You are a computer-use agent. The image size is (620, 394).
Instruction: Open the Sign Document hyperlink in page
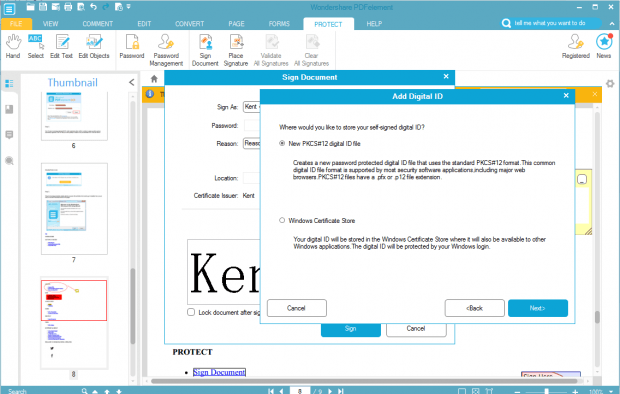click(219, 372)
